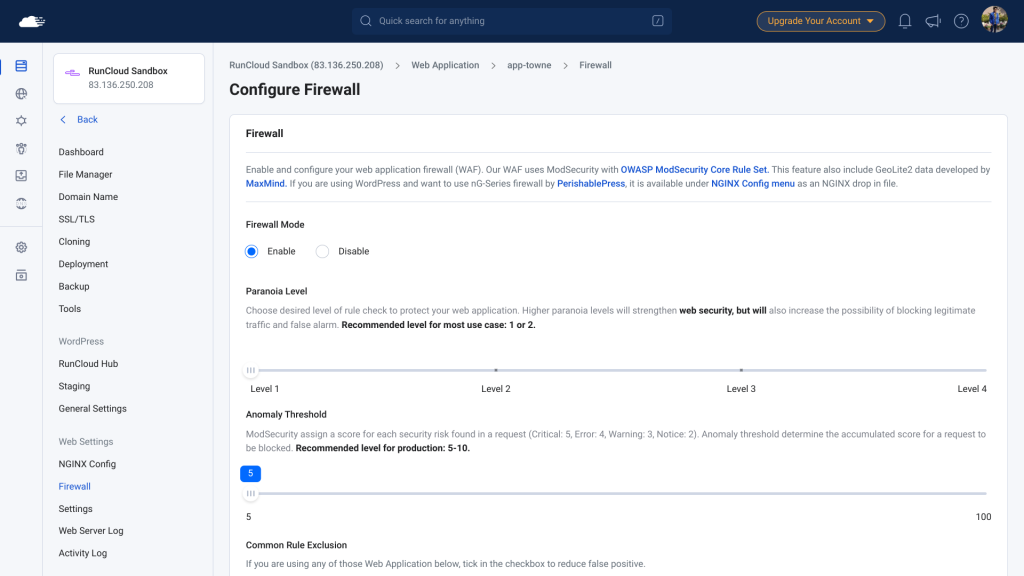Image resolution: width=1024 pixels, height=576 pixels.
Task: Go Back via the Back link
Action: coord(88,120)
